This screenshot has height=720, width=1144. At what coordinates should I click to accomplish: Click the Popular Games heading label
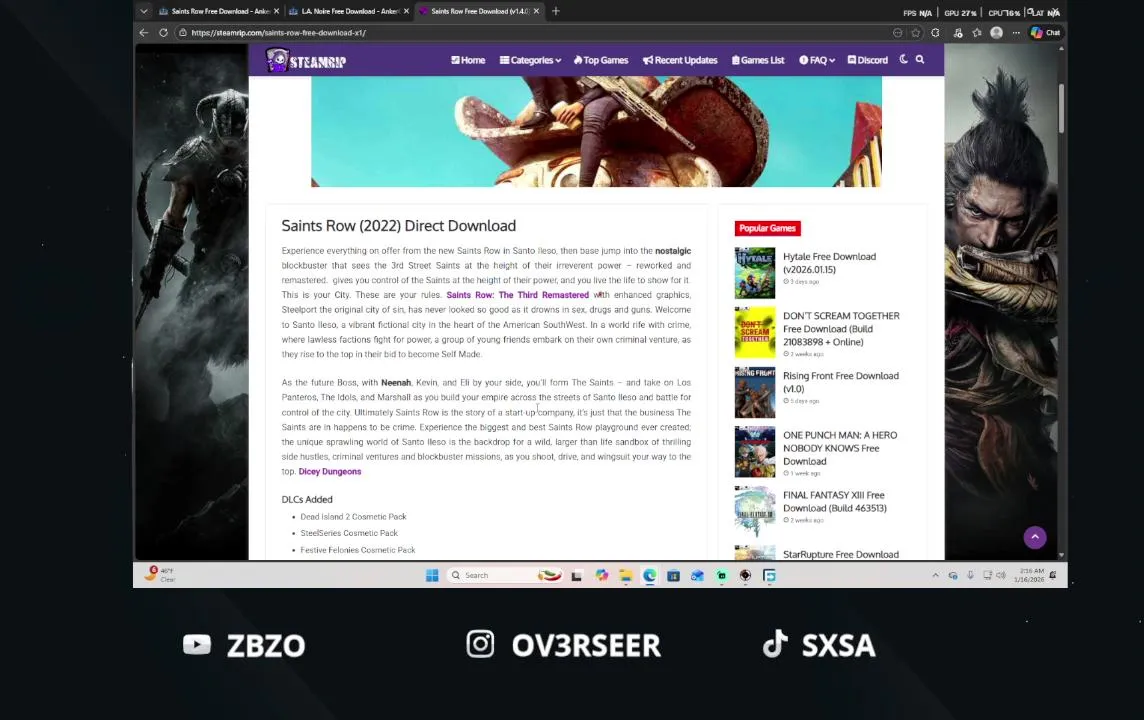768,228
